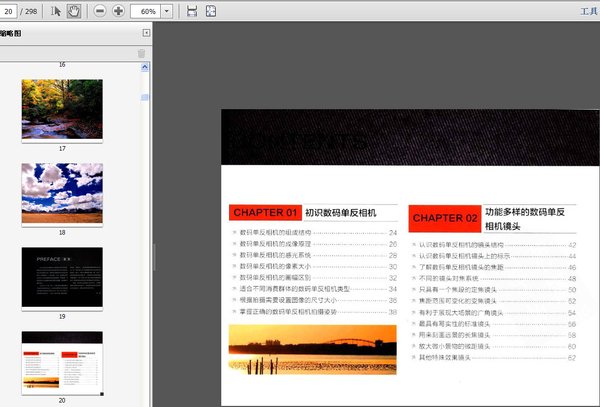Click the fit width scrolling icon
This screenshot has height=407, width=600.
coord(191,10)
